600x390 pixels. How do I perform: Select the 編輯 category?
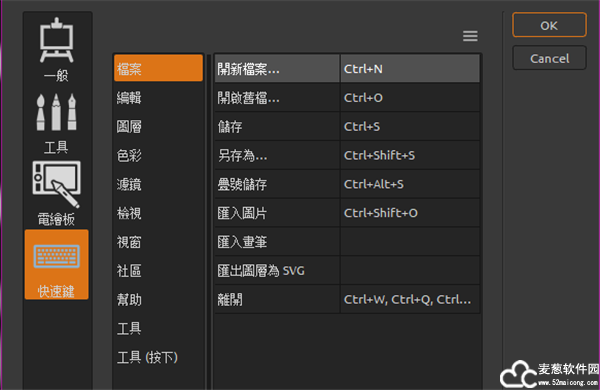tap(158, 98)
